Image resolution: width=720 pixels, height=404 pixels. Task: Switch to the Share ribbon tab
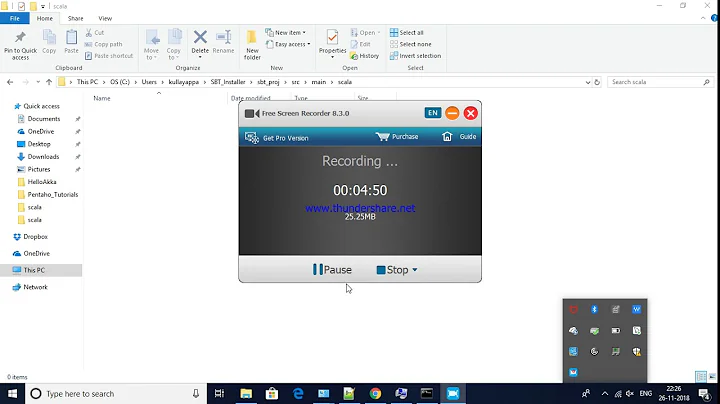pyautogui.click(x=75, y=18)
